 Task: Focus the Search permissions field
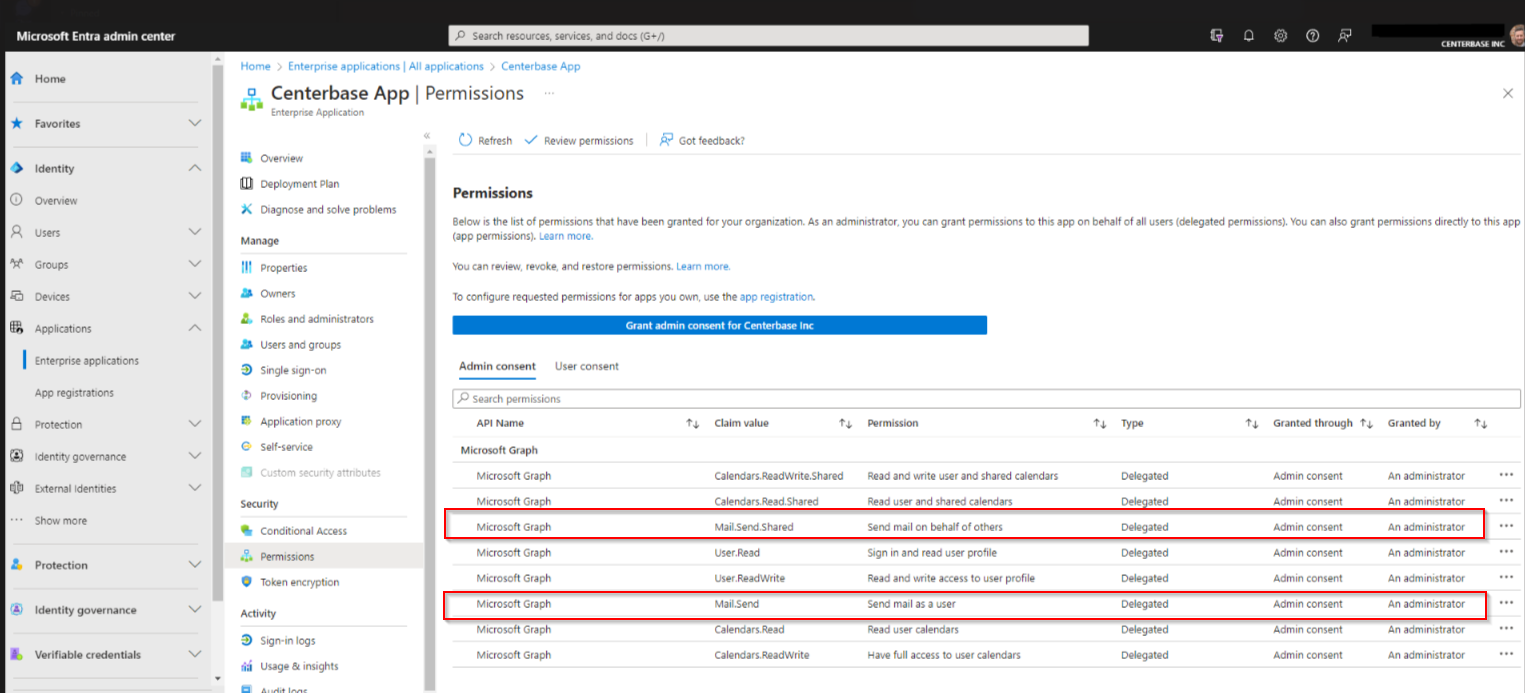[988, 399]
